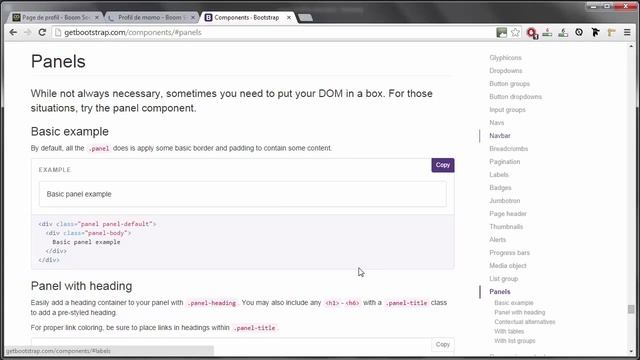Image resolution: width=640 pixels, height=360 pixels.
Task: Go to Glyphicons in the sidebar
Action: click(505, 58)
